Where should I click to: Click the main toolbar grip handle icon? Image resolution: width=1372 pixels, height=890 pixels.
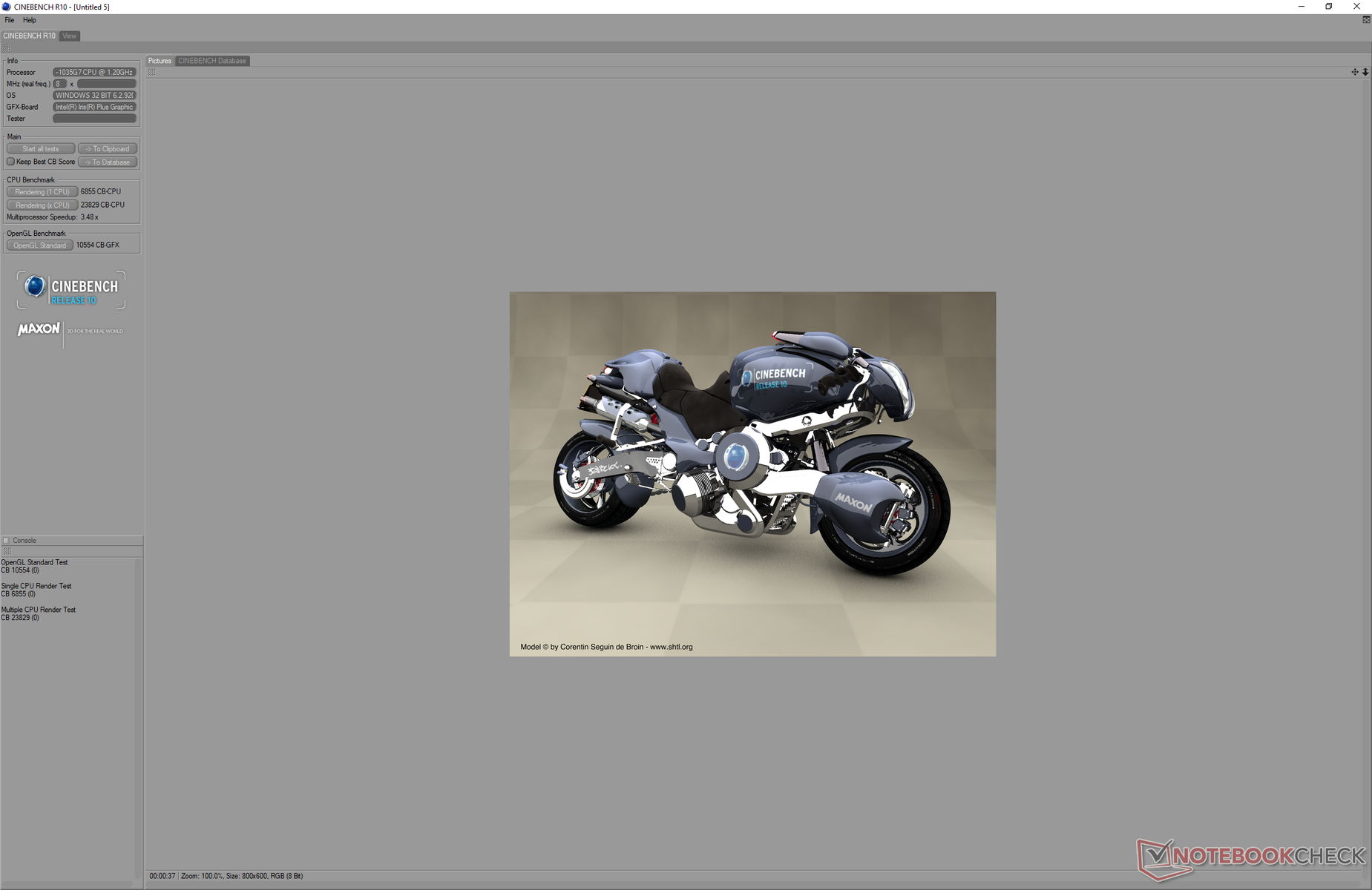click(x=7, y=47)
